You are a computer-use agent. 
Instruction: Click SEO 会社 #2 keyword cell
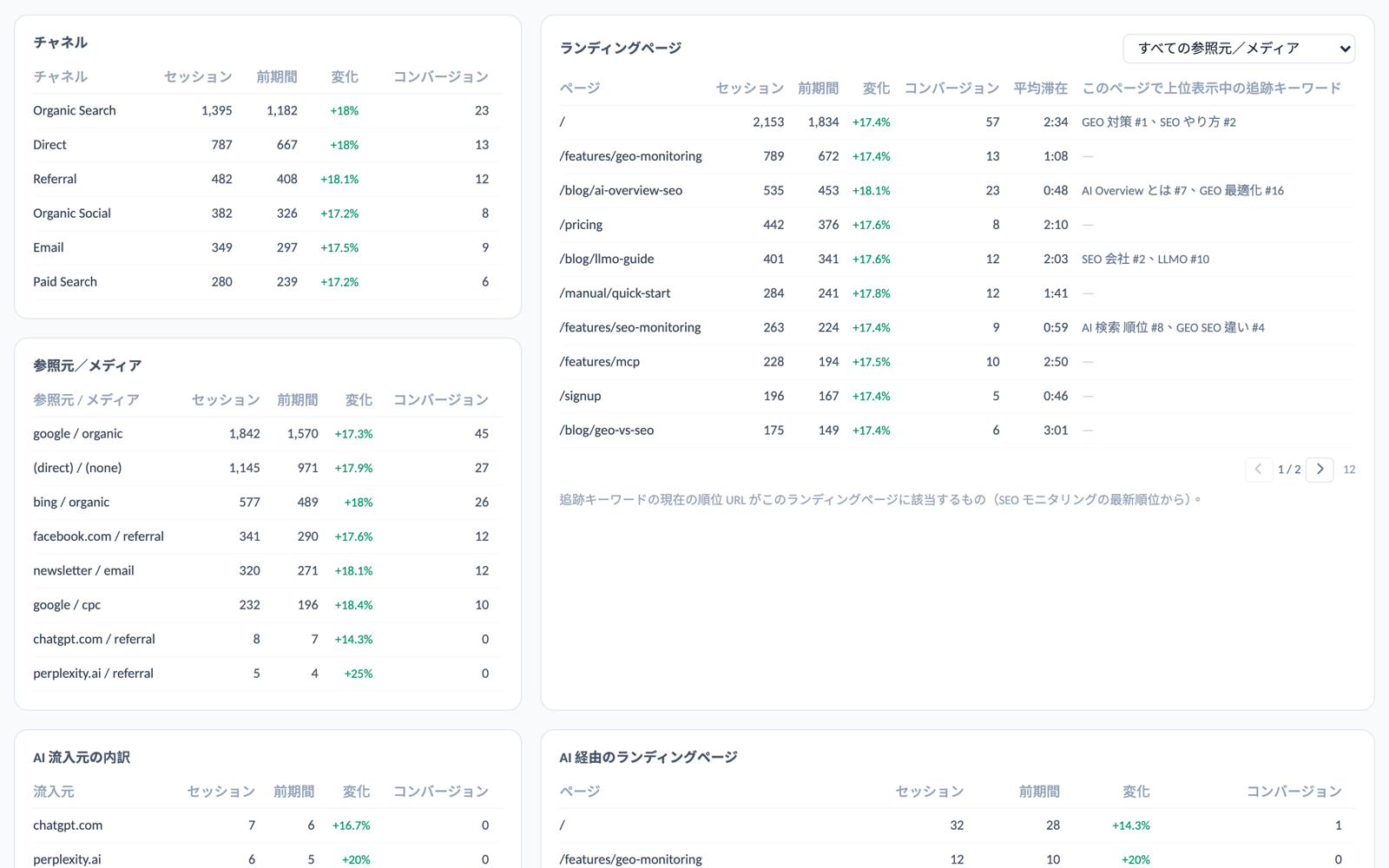(1145, 259)
